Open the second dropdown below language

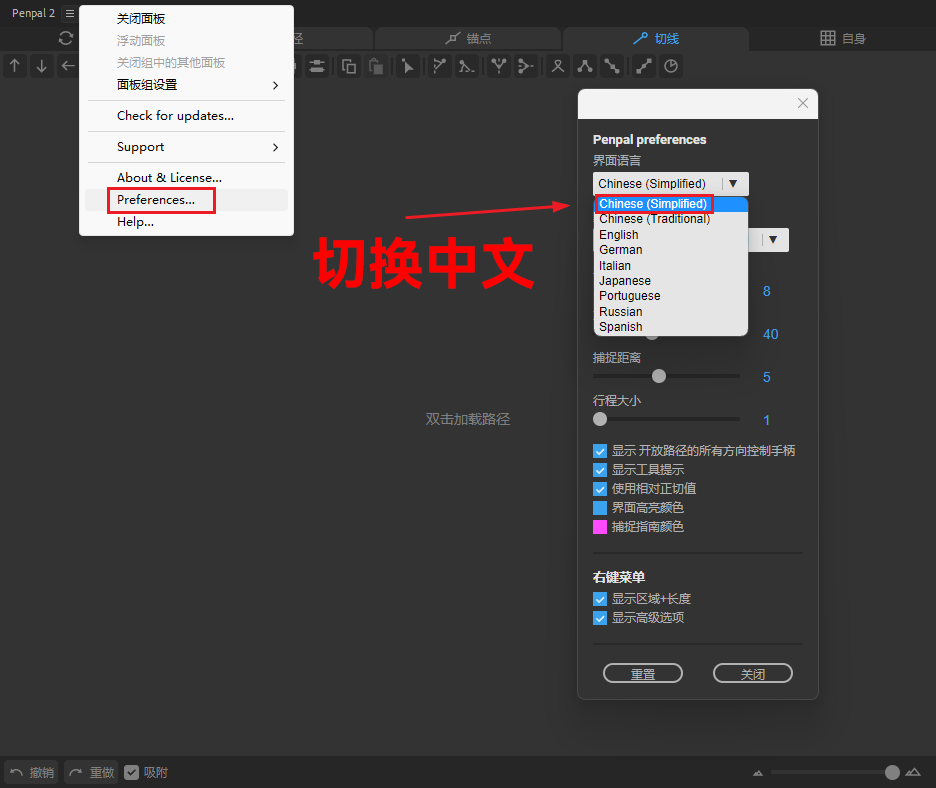click(x=772, y=239)
